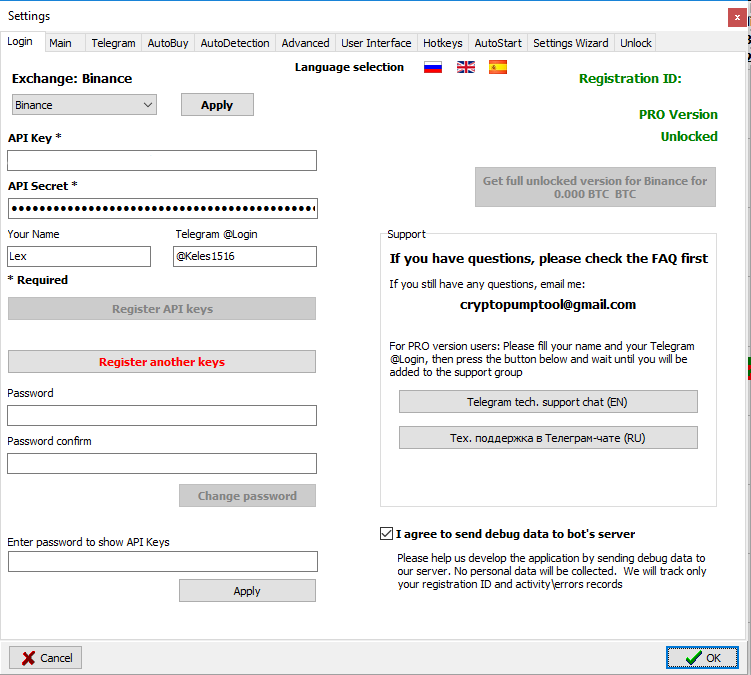
Task: Focus the API Secret field
Action: [162, 208]
